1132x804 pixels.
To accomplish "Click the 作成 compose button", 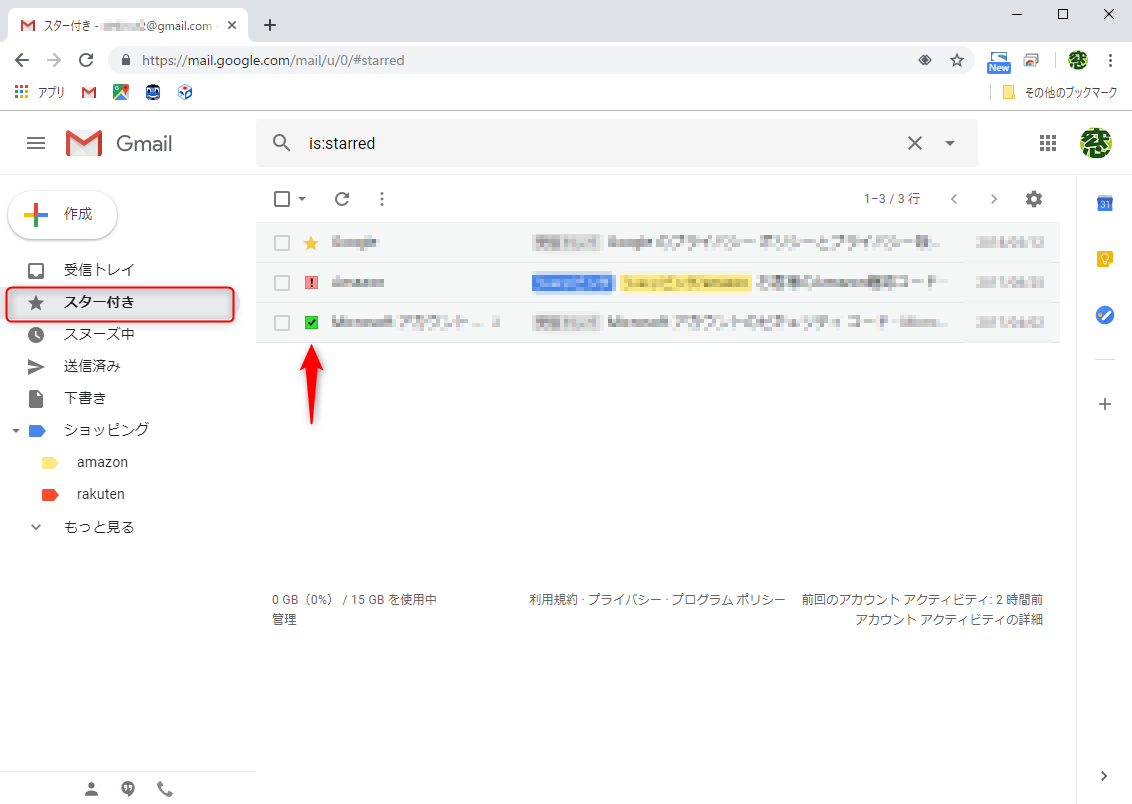I will pos(62,214).
